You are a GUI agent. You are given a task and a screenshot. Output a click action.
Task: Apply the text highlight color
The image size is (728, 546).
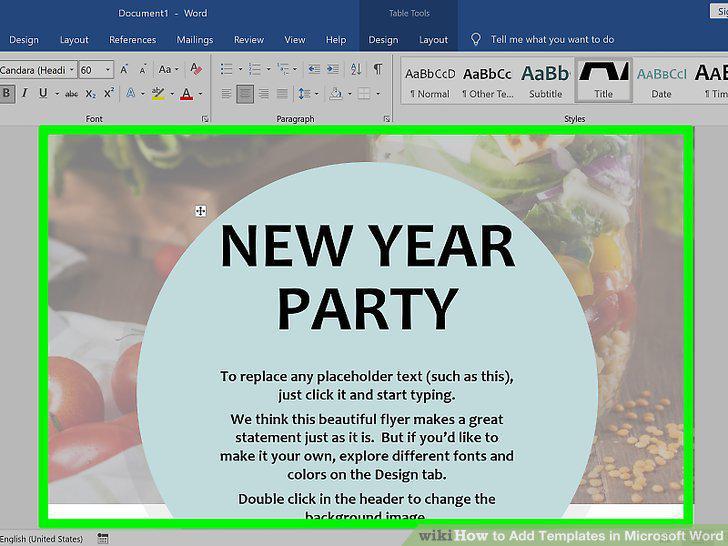(x=158, y=94)
